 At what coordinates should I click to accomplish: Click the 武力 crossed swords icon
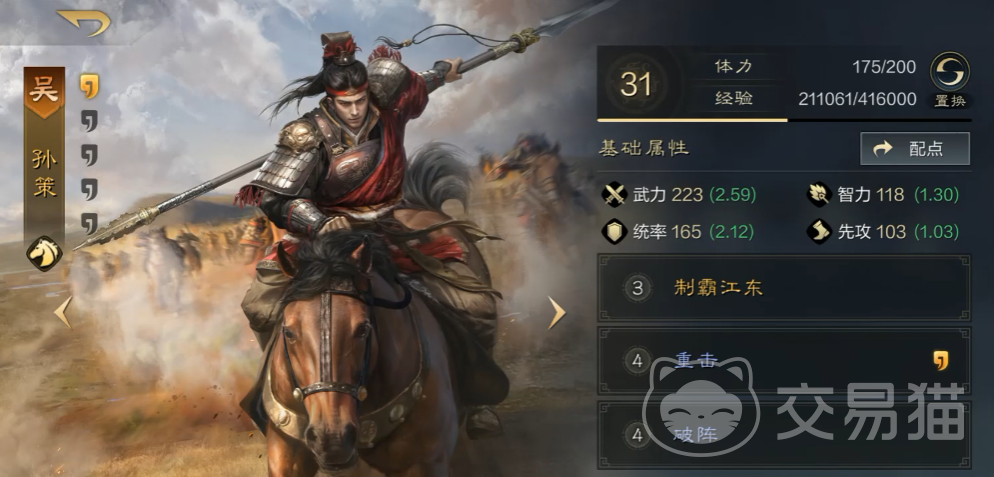(x=614, y=195)
